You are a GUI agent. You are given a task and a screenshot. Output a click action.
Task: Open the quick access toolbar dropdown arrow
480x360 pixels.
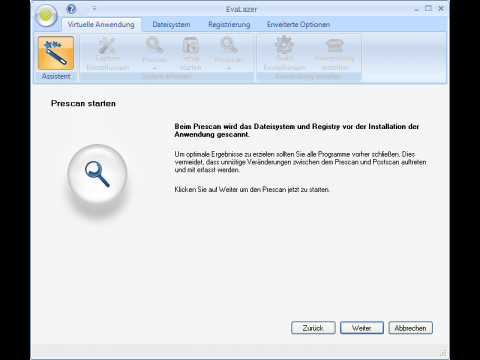[94, 8]
